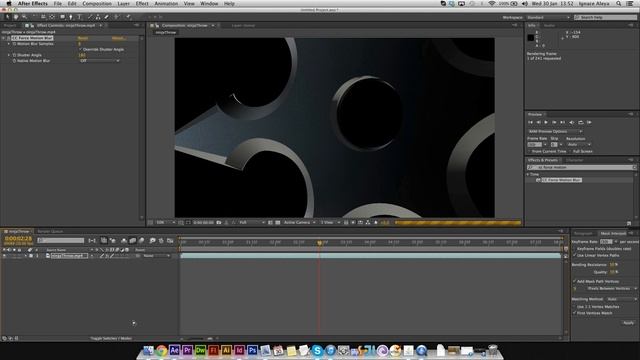
Task: Select the Brush tool
Action: [90, 17]
